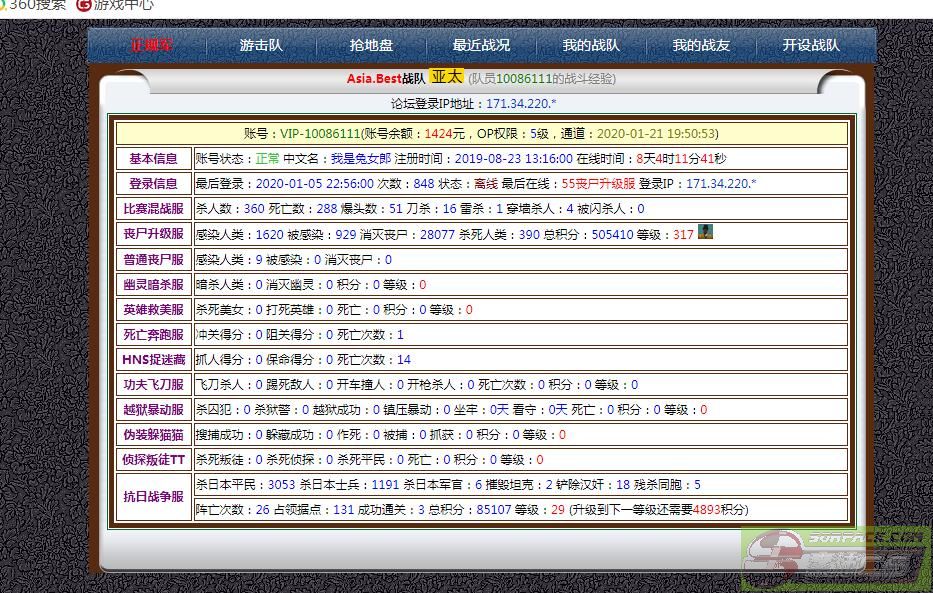This screenshot has height=593, width=933.
Task: Select the 丧尸升级服 row label
Action: pos(153,234)
